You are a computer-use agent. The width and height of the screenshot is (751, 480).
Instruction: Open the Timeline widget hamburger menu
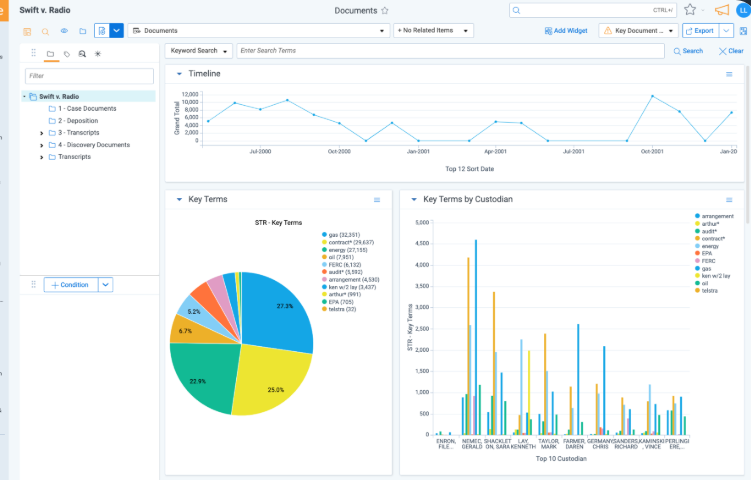[729, 74]
